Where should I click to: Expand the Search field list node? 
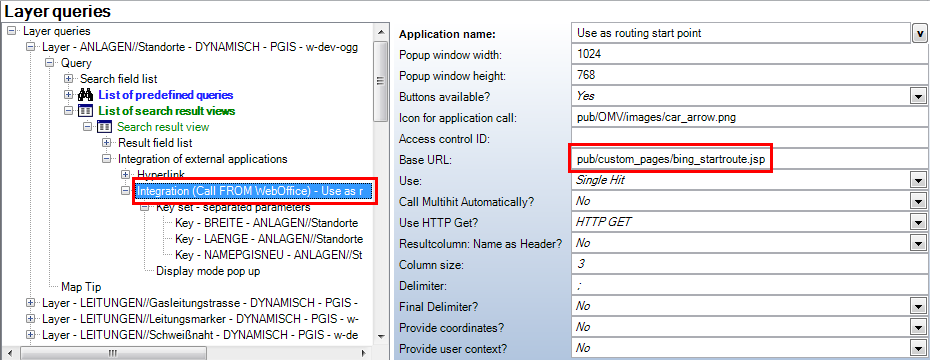68,78
